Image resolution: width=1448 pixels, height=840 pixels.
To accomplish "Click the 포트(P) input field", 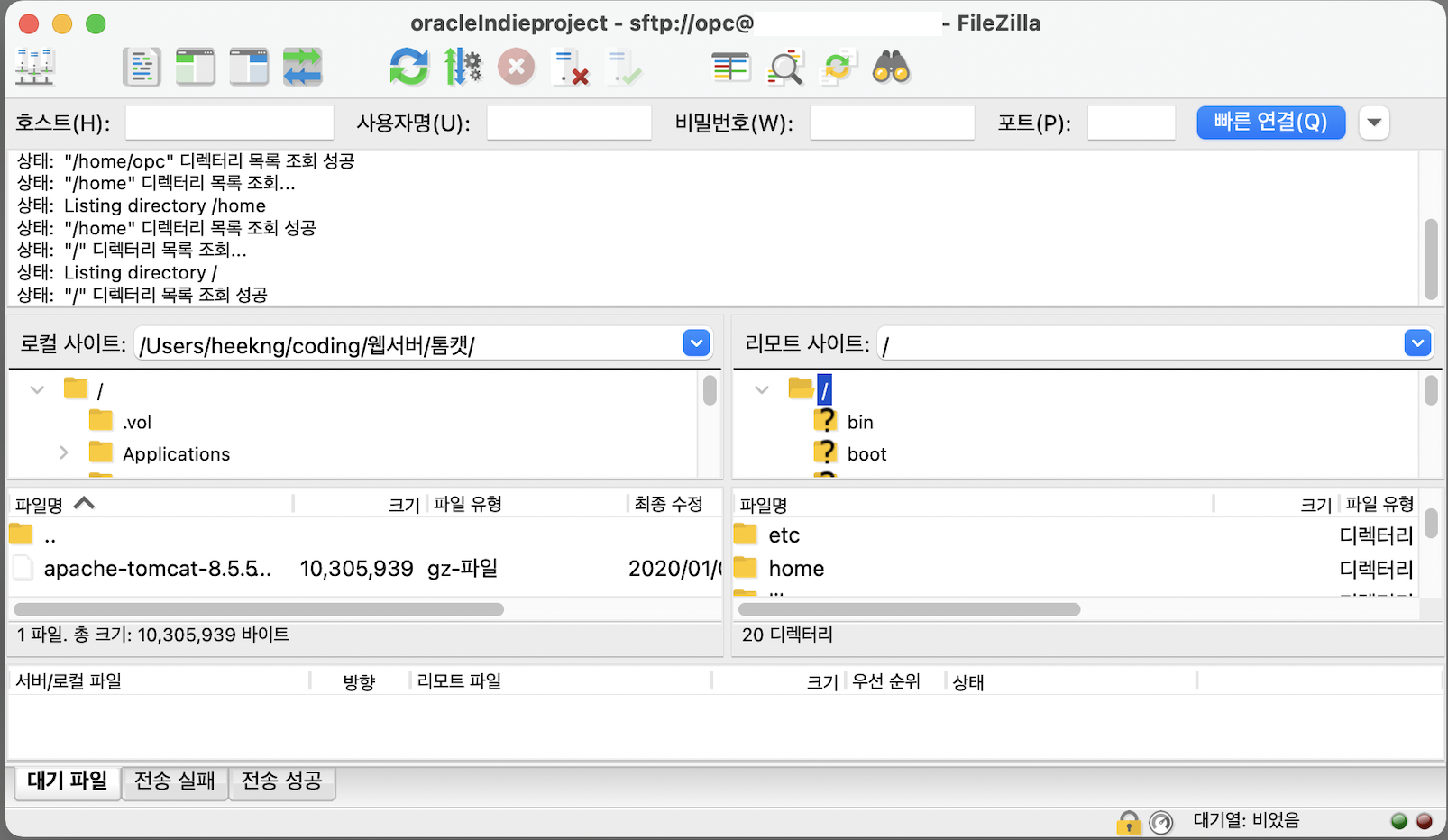I will [1132, 123].
